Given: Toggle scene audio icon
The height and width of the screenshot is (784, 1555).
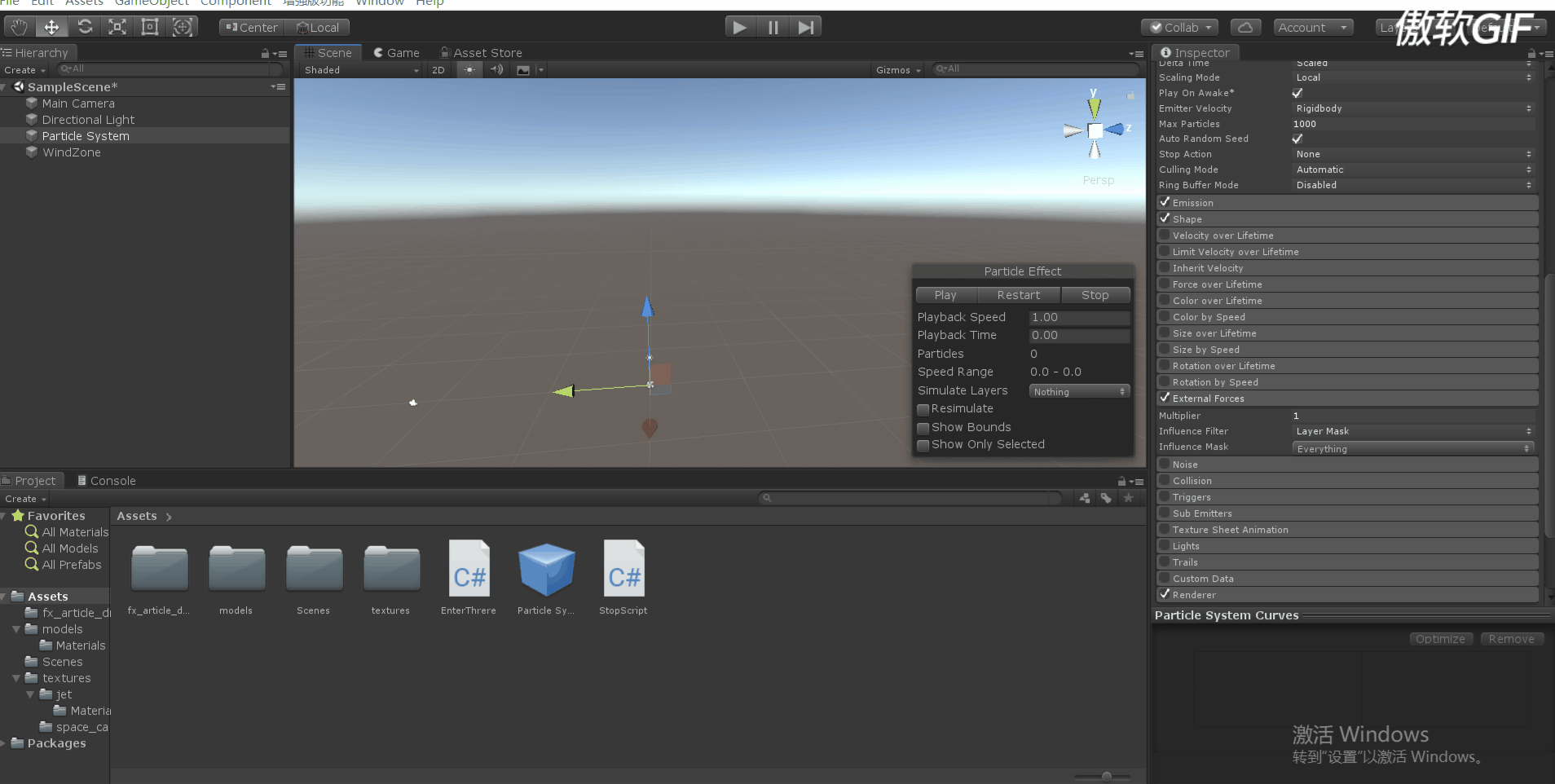Looking at the screenshot, I should (496, 70).
